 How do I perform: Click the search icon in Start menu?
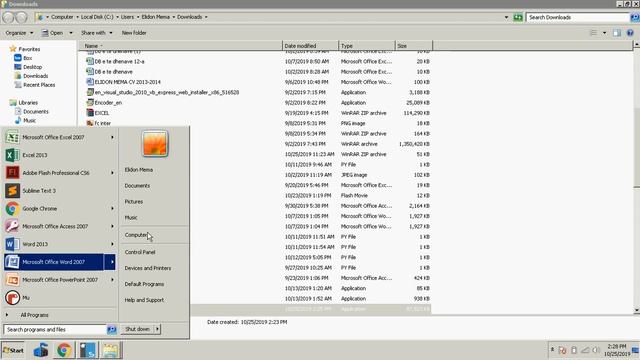click(111, 329)
